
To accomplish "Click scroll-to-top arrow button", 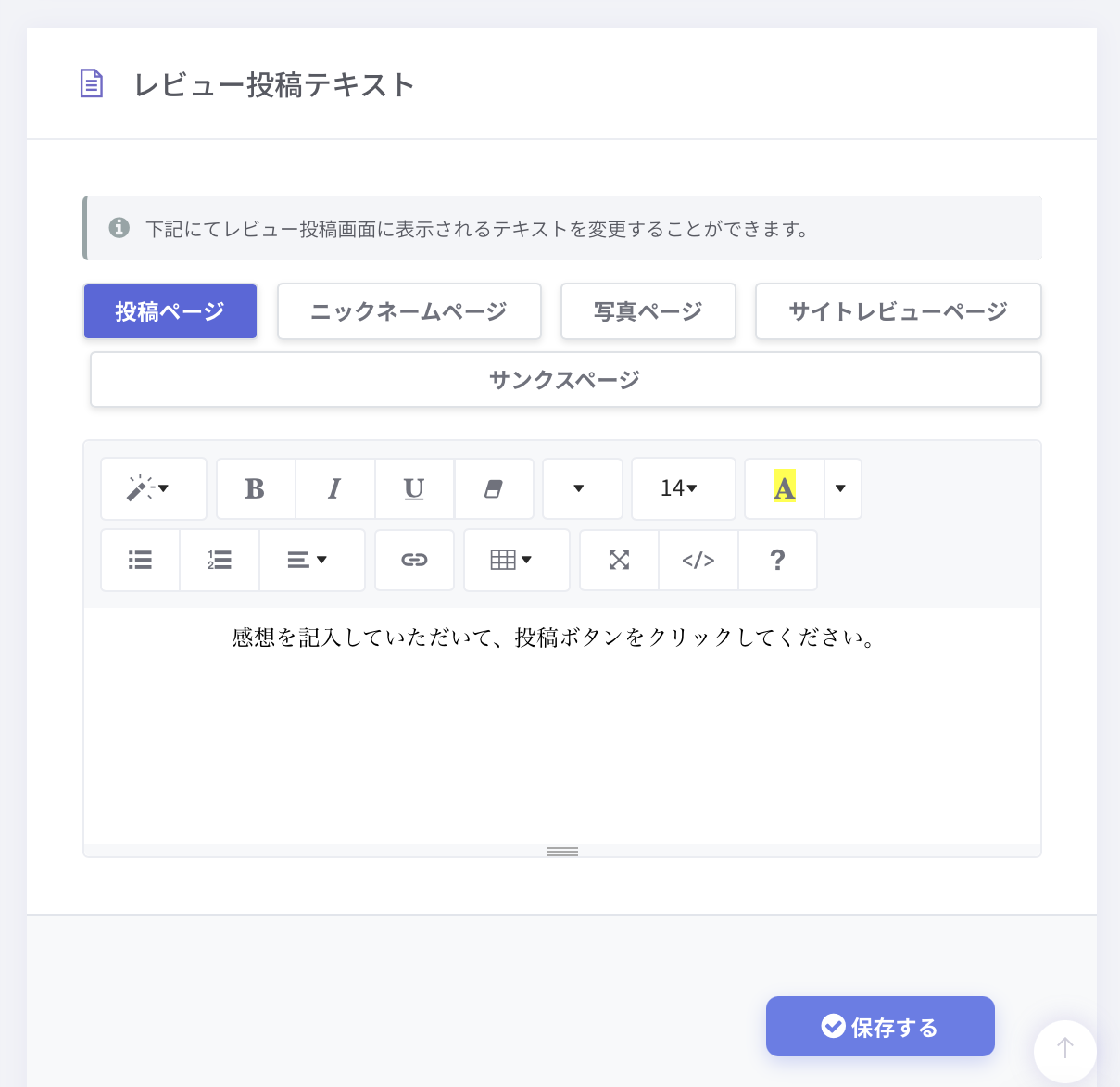I will click(x=1064, y=1049).
